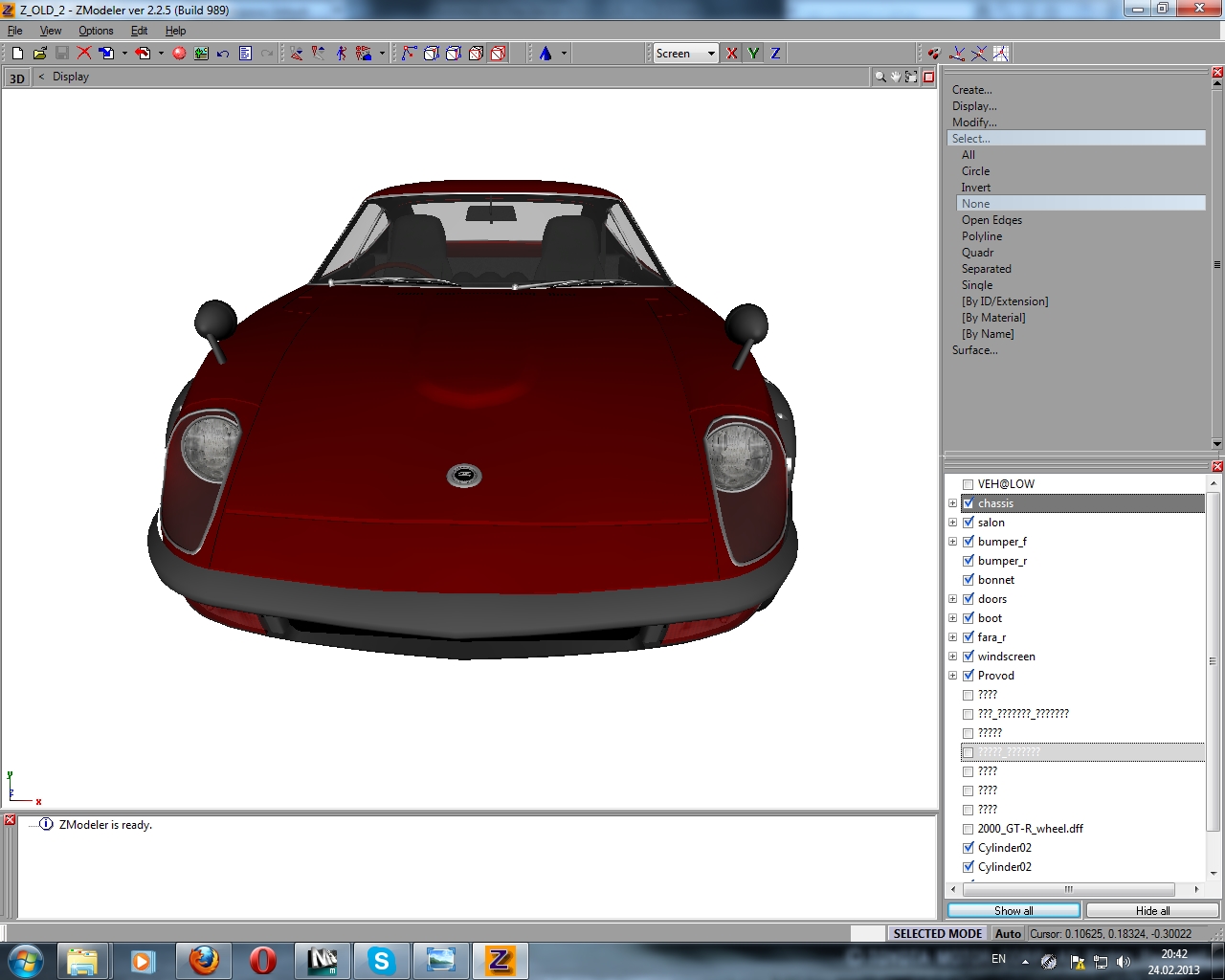Click the Show all button
The height and width of the screenshot is (980, 1225).
[x=1013, y=910]
